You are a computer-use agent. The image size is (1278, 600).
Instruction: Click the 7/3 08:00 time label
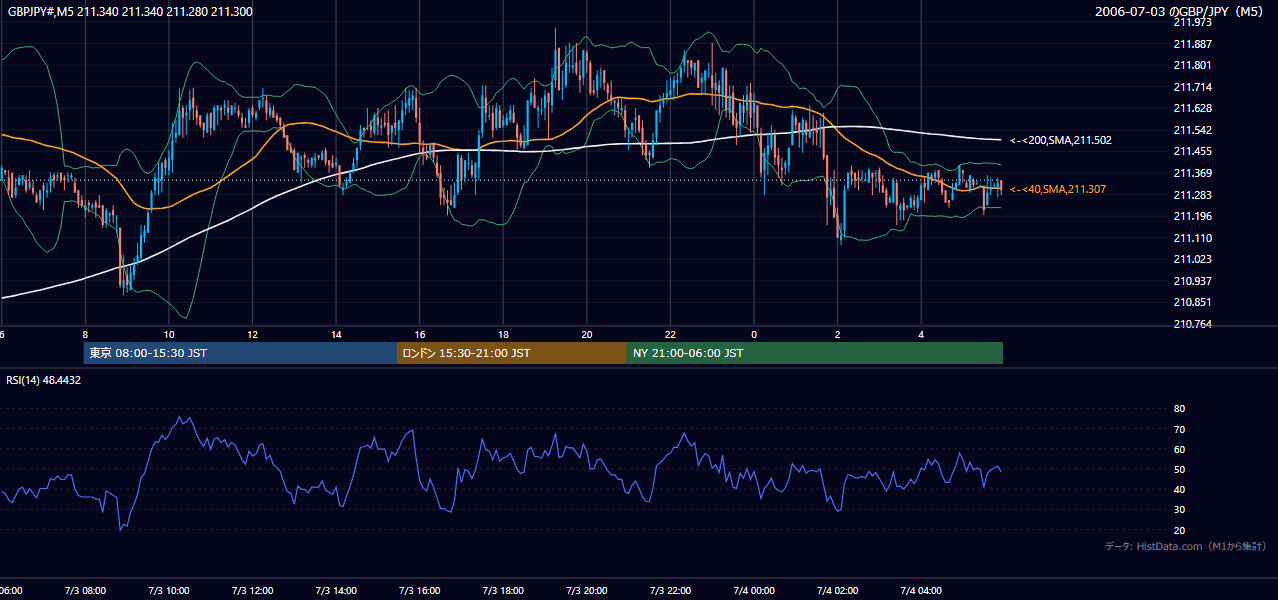(x=85, y=591)
